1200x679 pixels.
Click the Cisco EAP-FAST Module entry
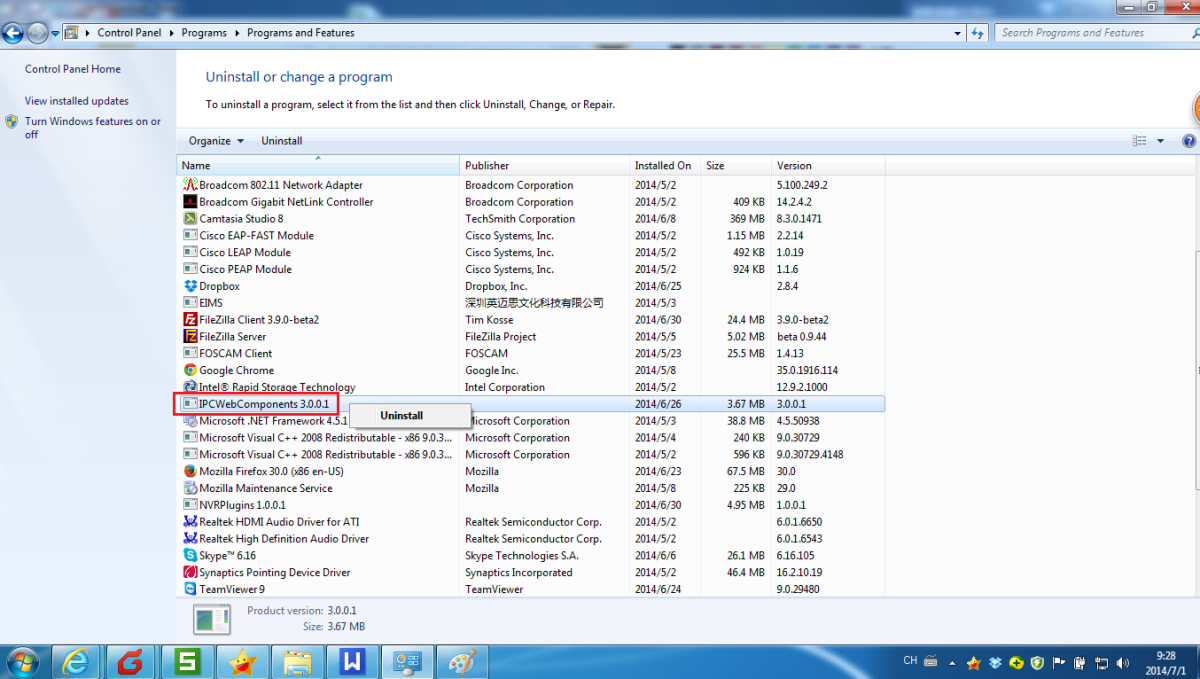tap(531, 236)
